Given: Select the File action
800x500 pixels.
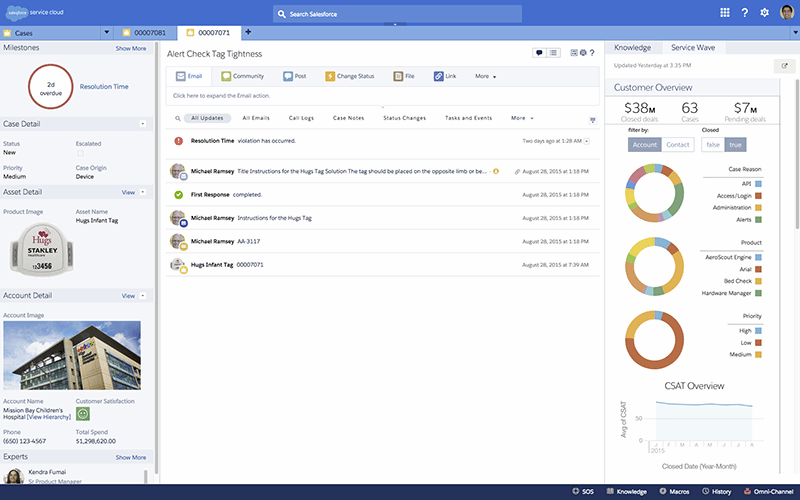Looking at the screenshot, I should (x=404, y=76).
